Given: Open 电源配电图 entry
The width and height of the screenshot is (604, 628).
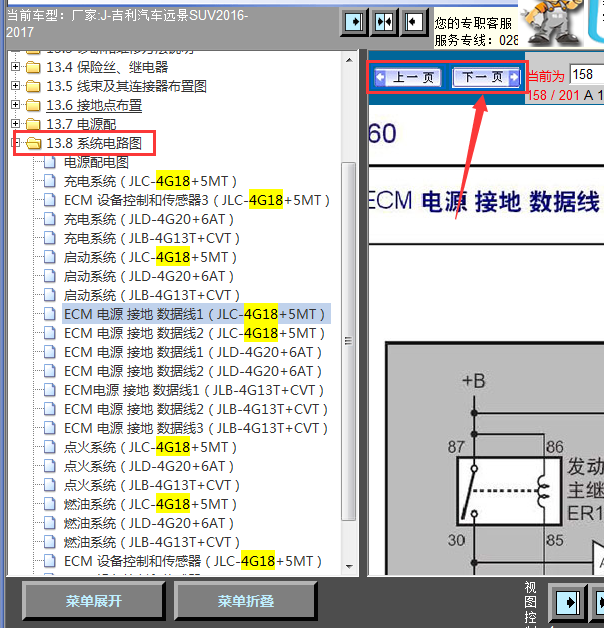Looking at the screenshot, I should [96, 162].
